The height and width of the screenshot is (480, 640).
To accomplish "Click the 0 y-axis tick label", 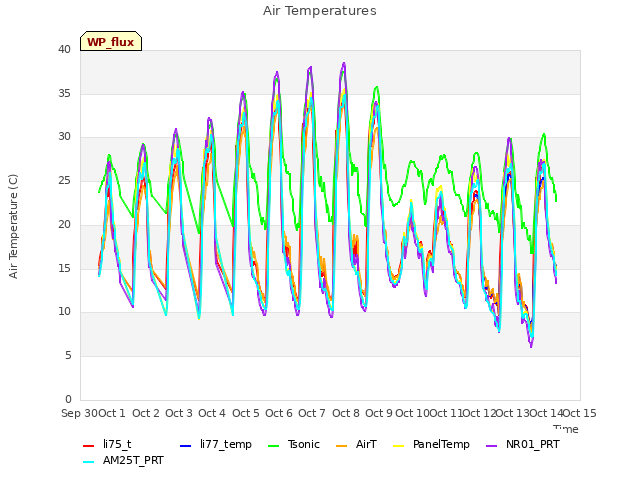I will (68, 399).
